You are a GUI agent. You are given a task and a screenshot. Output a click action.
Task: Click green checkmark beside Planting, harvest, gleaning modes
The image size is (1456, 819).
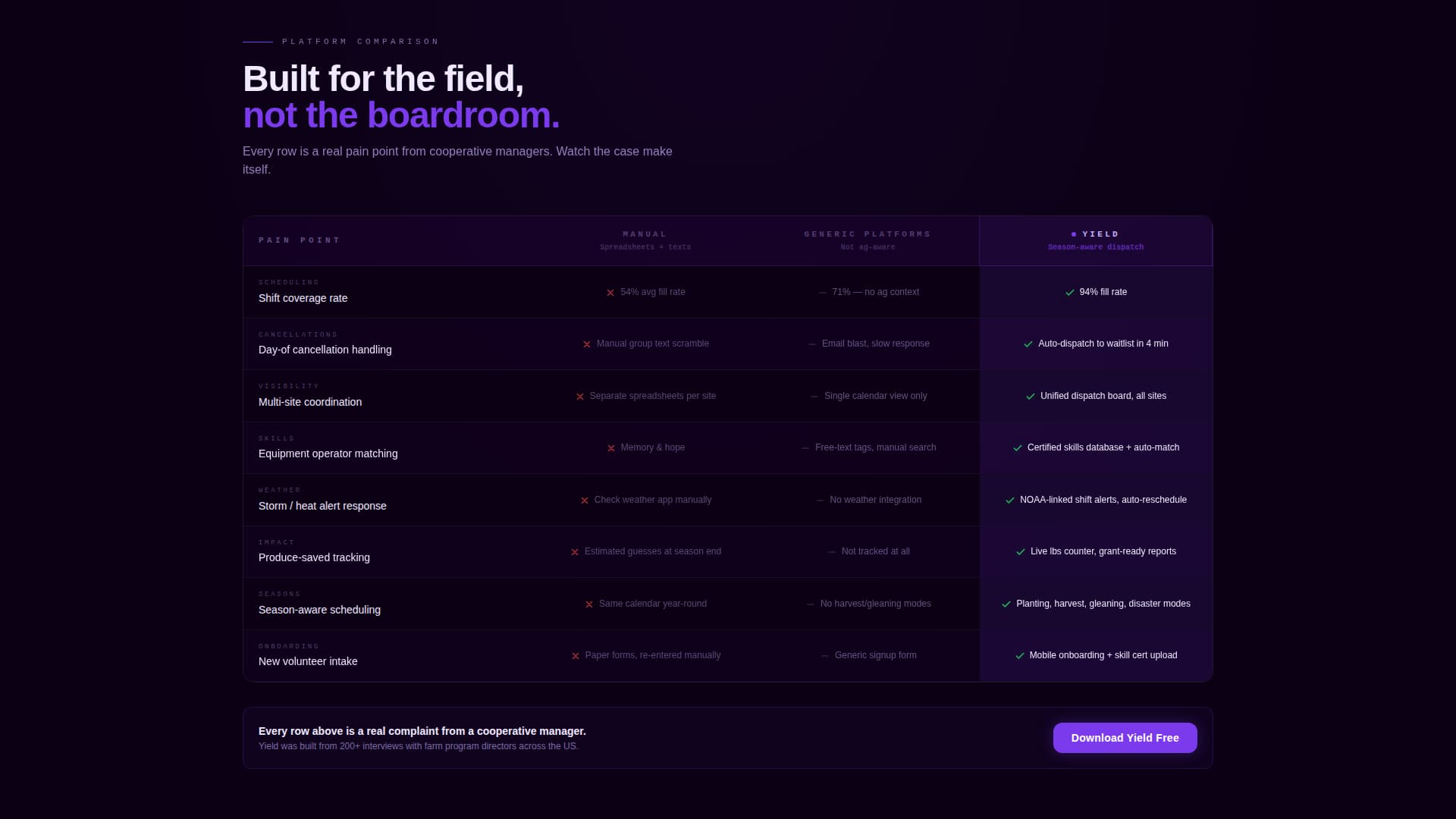[x=1006, y=604]
